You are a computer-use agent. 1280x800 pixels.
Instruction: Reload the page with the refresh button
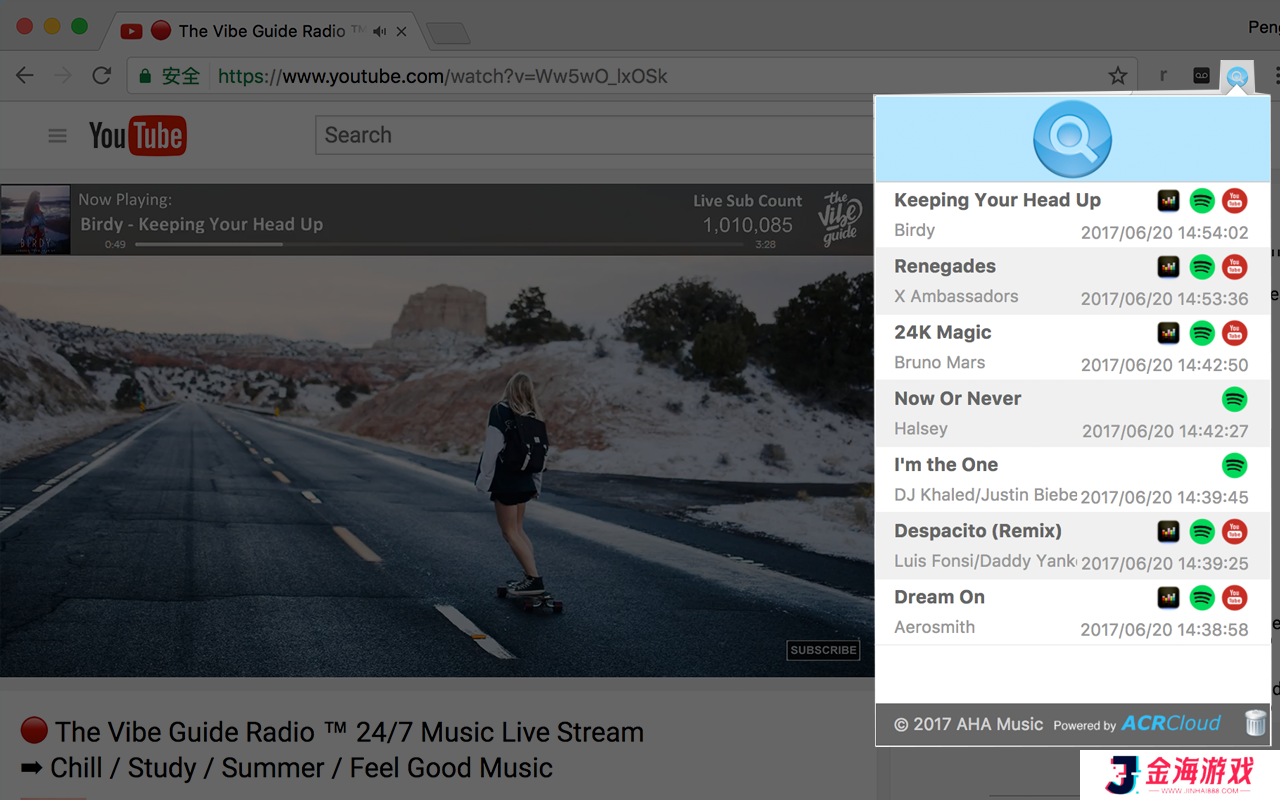tap(101, 76)
